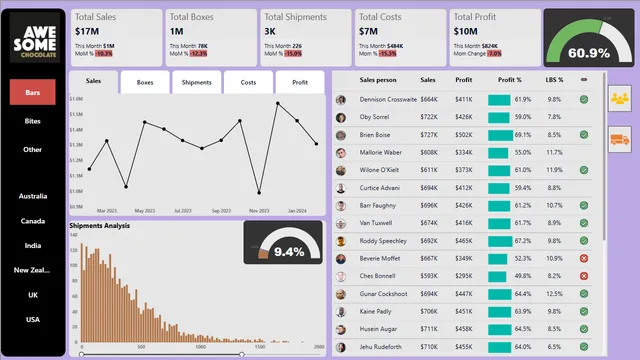This screenshot has width=640, height=360.
Task: Click red cross icon for Ches Bonnell
Action: pos(584,276)
